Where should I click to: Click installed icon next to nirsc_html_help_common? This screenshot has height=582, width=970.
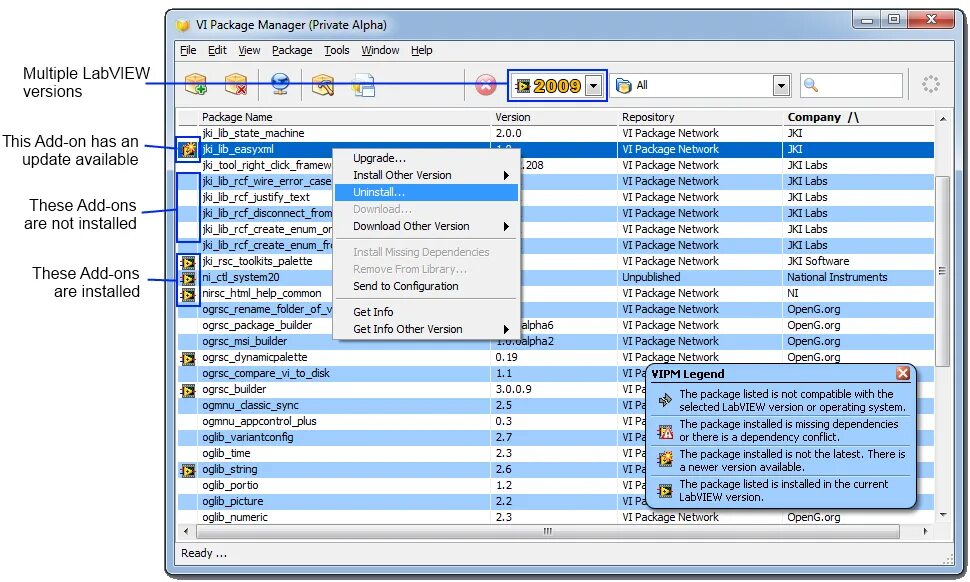coord(188,294)
